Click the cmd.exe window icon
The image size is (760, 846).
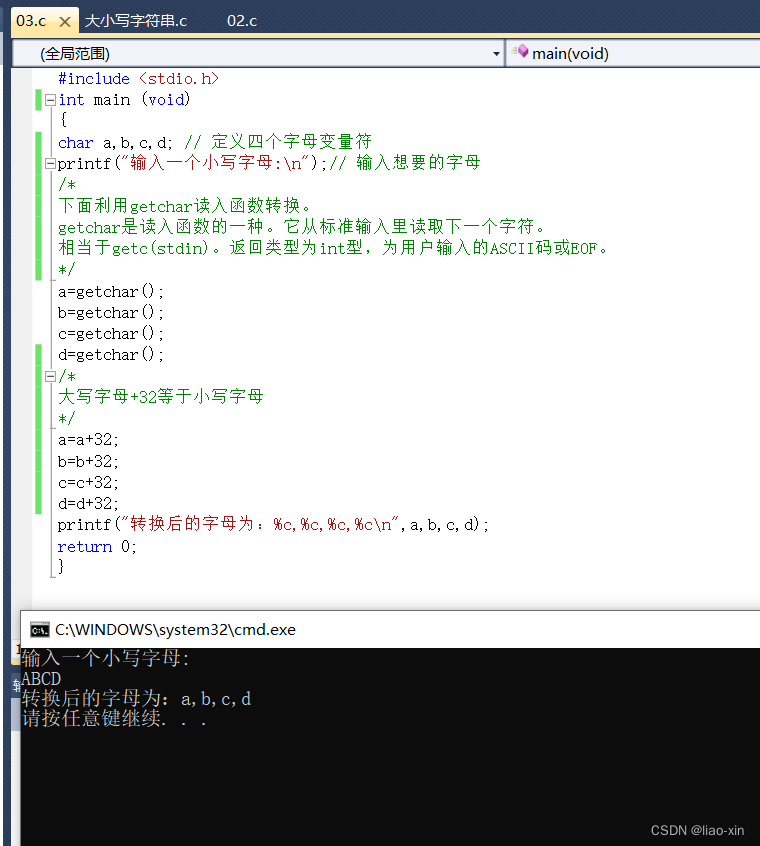tap(40, 629)
